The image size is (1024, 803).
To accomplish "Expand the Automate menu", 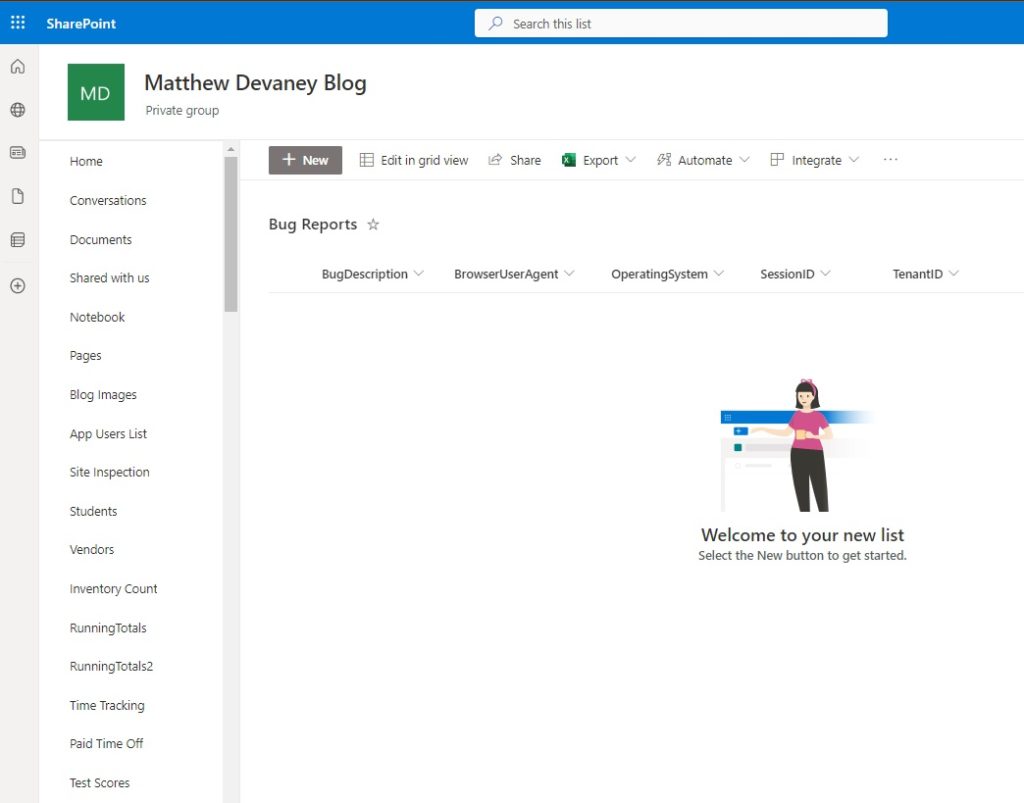I will pos(703,160).
